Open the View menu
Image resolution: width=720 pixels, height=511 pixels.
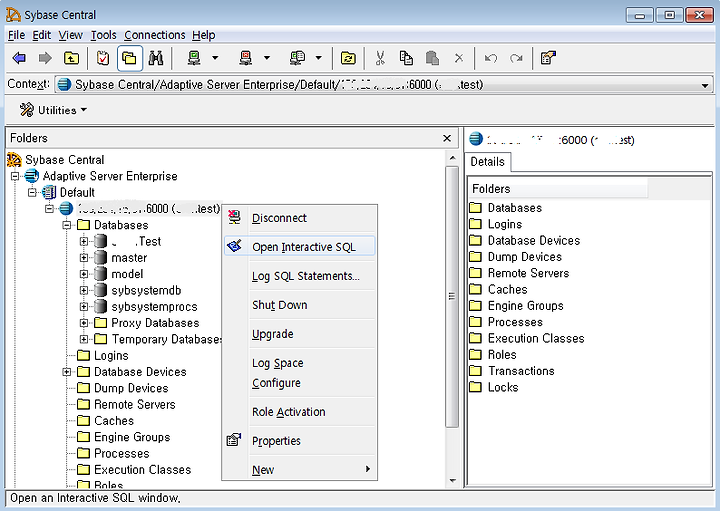[70, 35]
